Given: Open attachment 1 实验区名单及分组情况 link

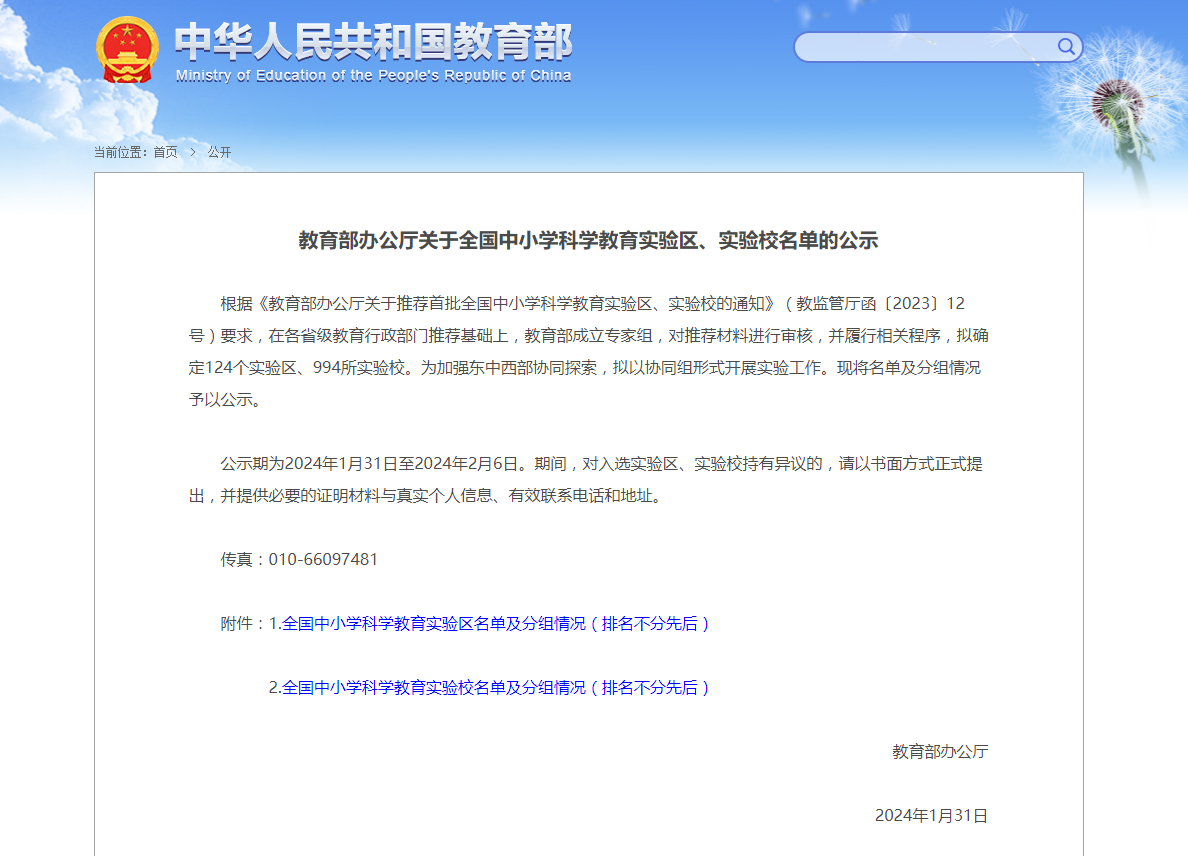Looking at the screenshot, I should (x=496, y=623).
